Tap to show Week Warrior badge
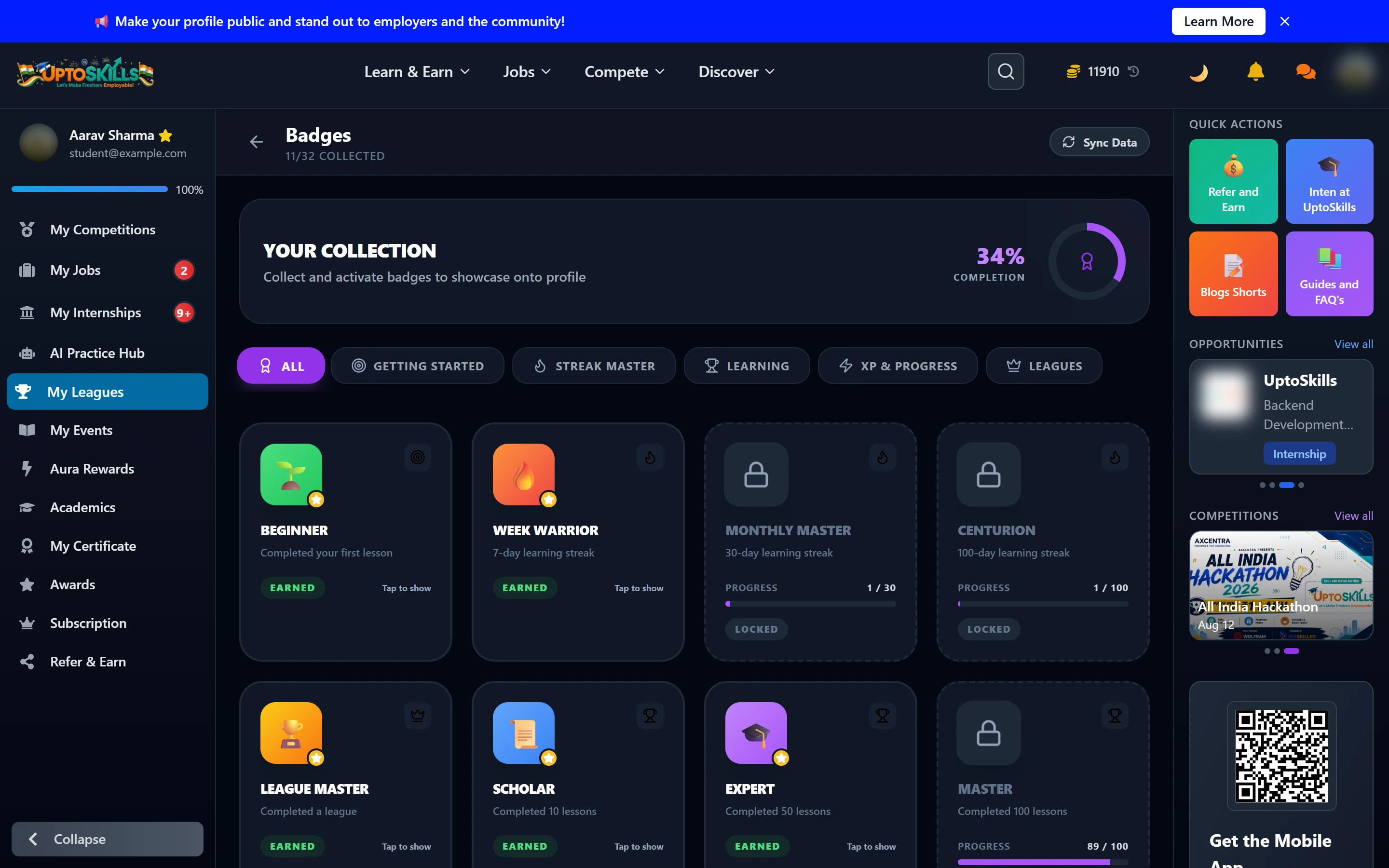The image size is (1389, 868). [639, 588]
